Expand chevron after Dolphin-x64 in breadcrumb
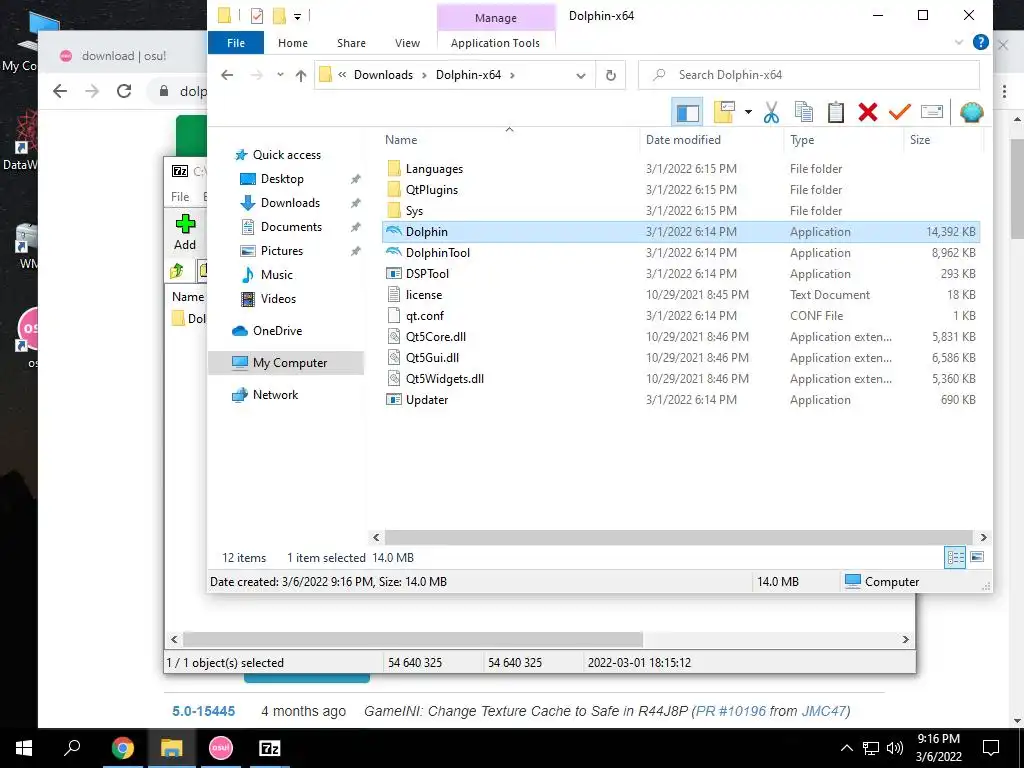The width and height of the screenshot is (1024, 768). [513, 75]
